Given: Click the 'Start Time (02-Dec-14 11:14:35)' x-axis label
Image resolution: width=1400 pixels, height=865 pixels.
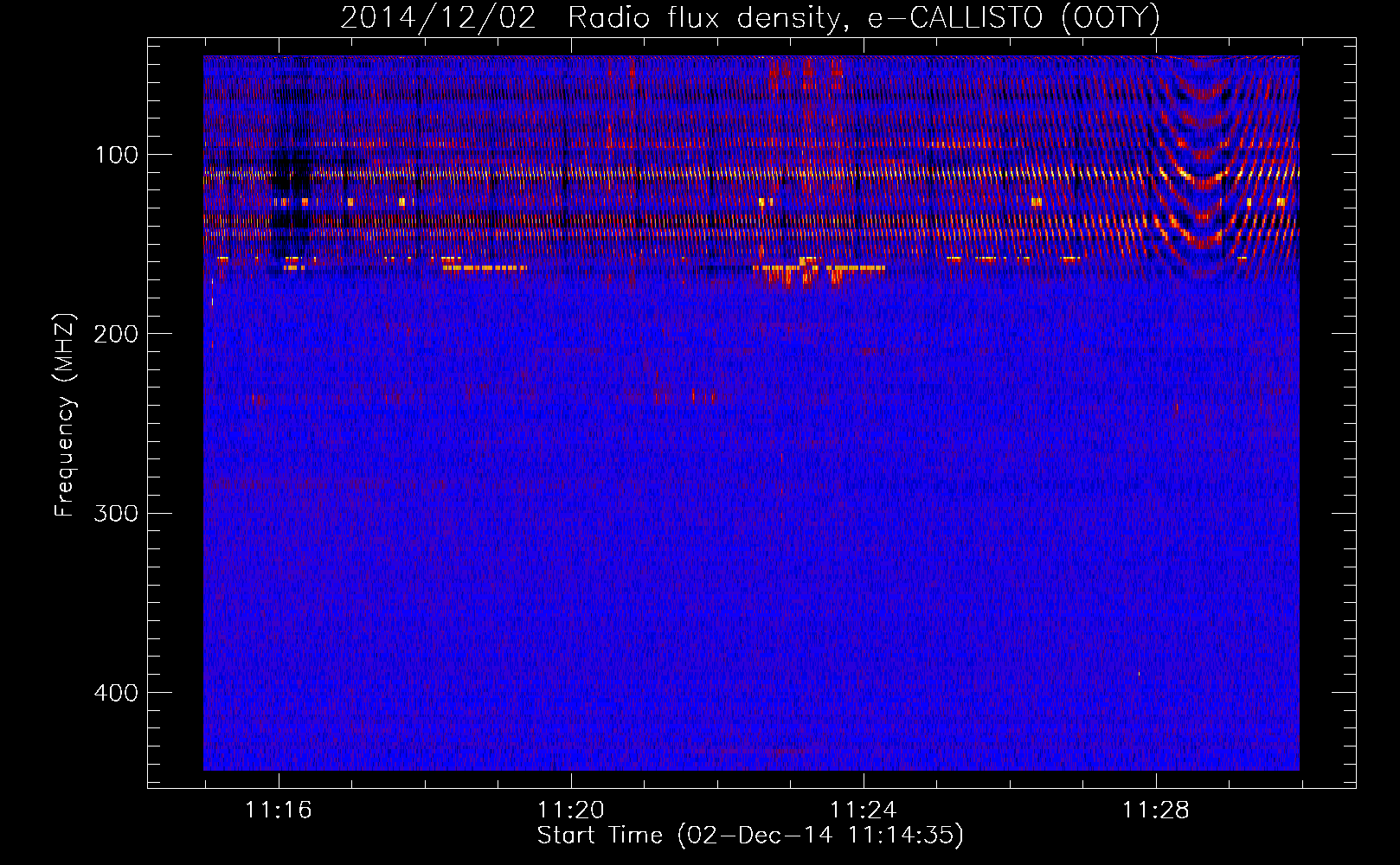Looking at the screenshot, I should [750, 836].
